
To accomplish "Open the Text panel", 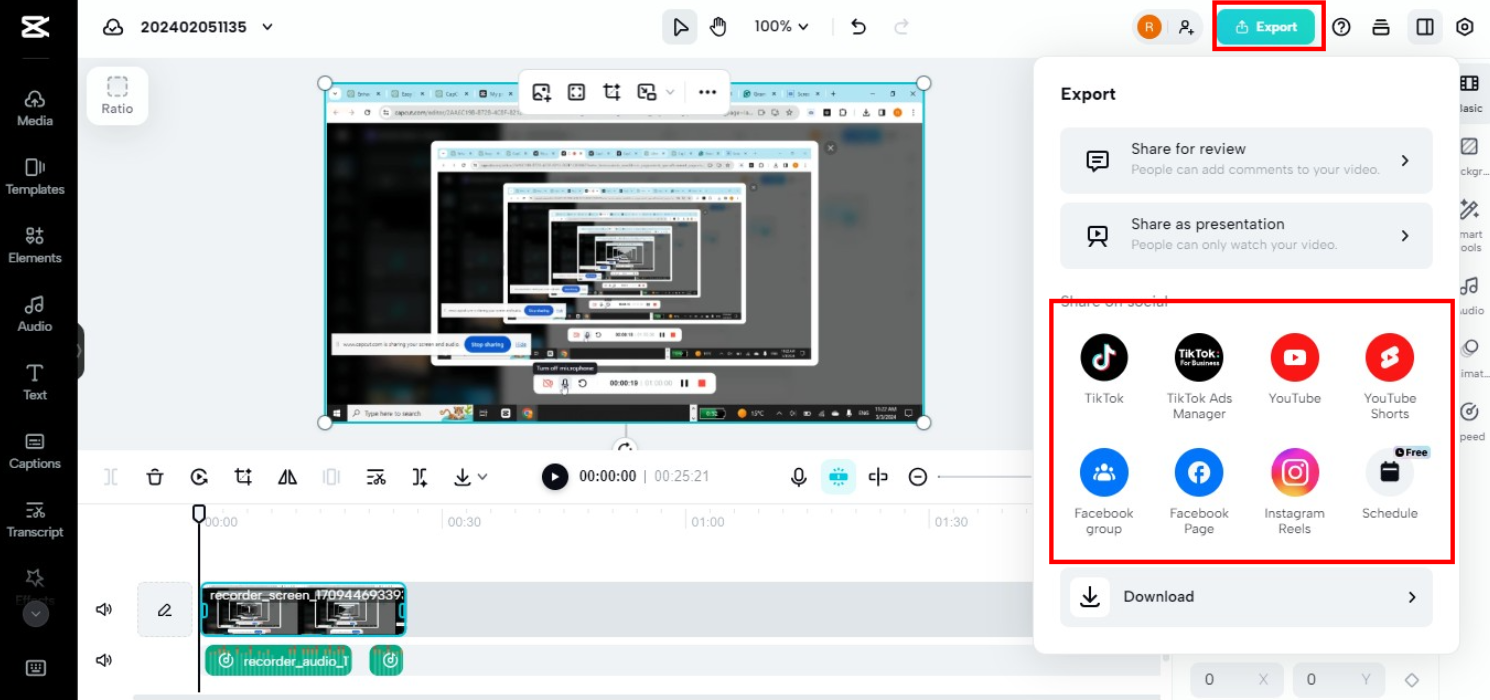I will point(35,382).
